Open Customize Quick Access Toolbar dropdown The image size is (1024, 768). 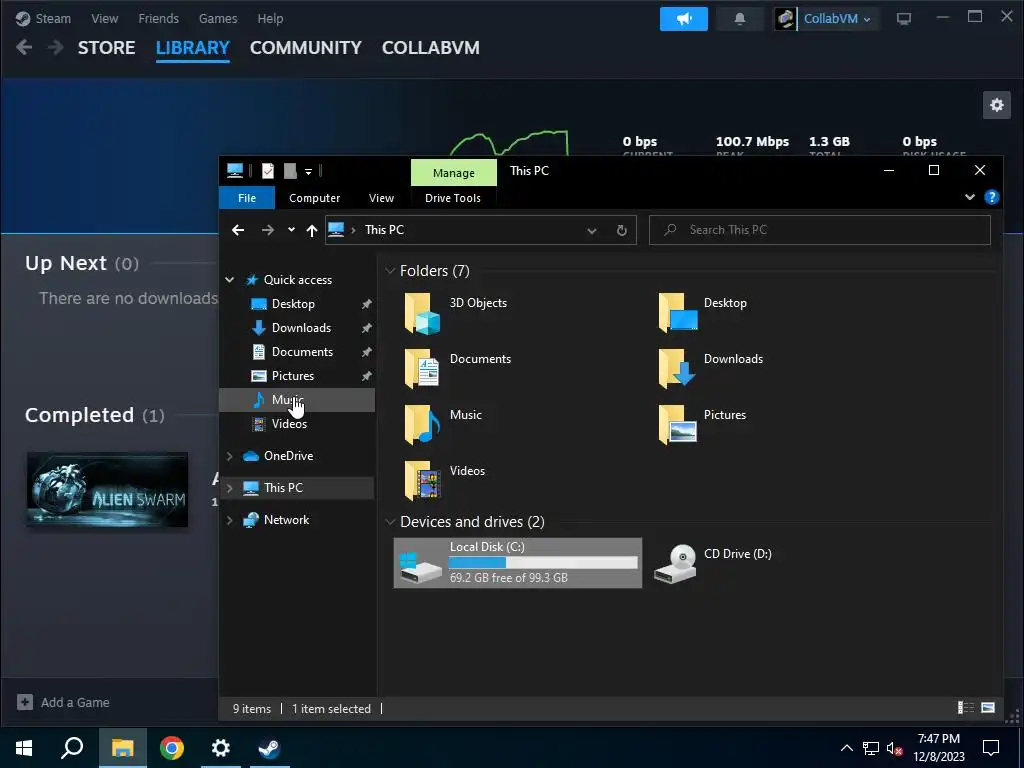pyautogui.click(x=308, y=172)
